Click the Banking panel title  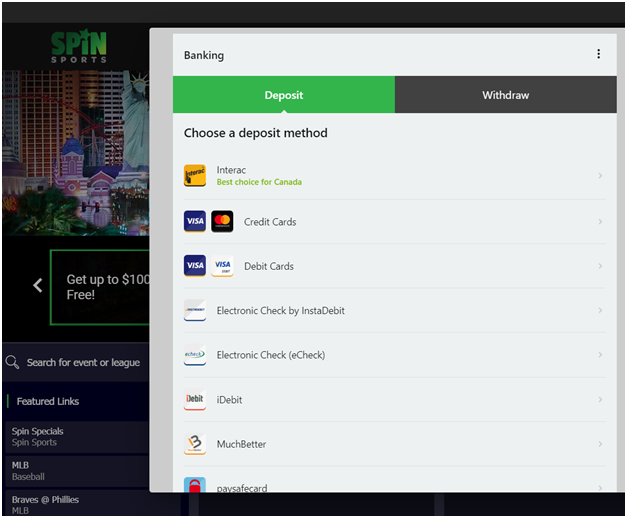pyautogui.click(x=204, y=55)
